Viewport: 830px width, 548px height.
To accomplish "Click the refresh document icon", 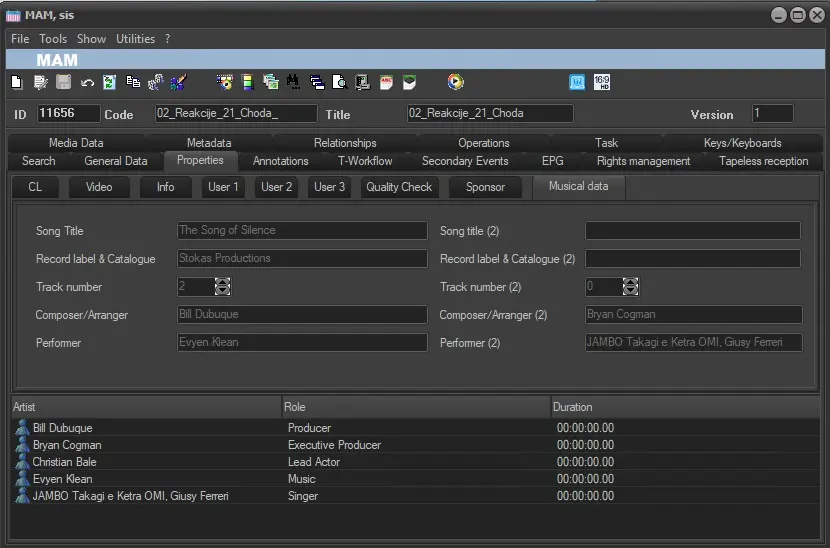I will tap(110, 83).
